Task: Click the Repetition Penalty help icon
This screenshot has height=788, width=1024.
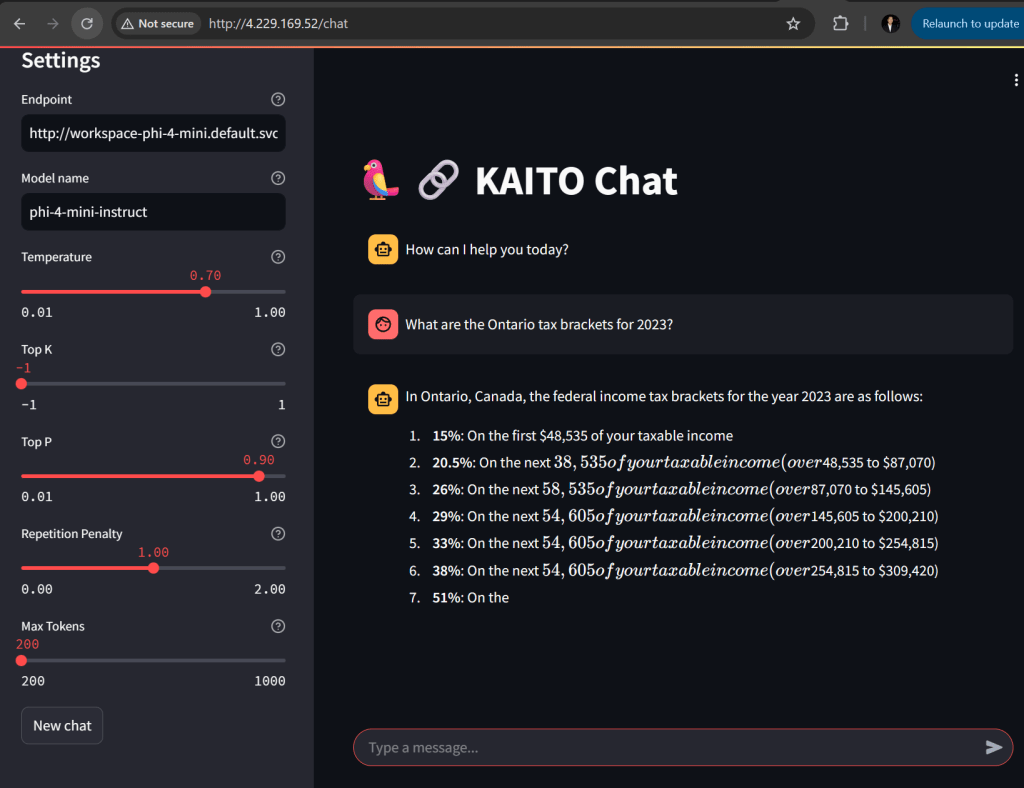Action: [x=278, y=534]
